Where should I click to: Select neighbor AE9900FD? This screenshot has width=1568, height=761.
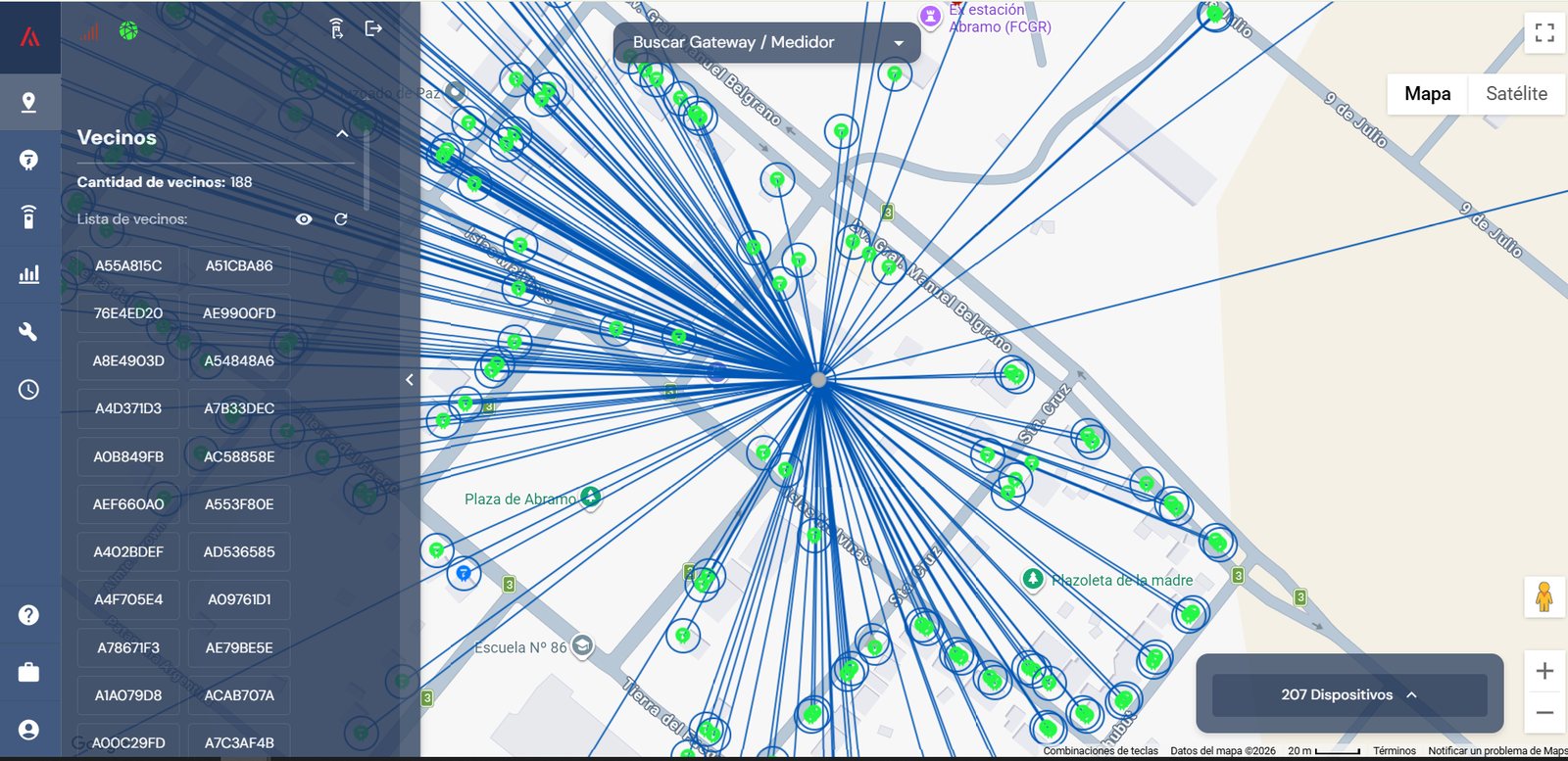coord(239,313)
